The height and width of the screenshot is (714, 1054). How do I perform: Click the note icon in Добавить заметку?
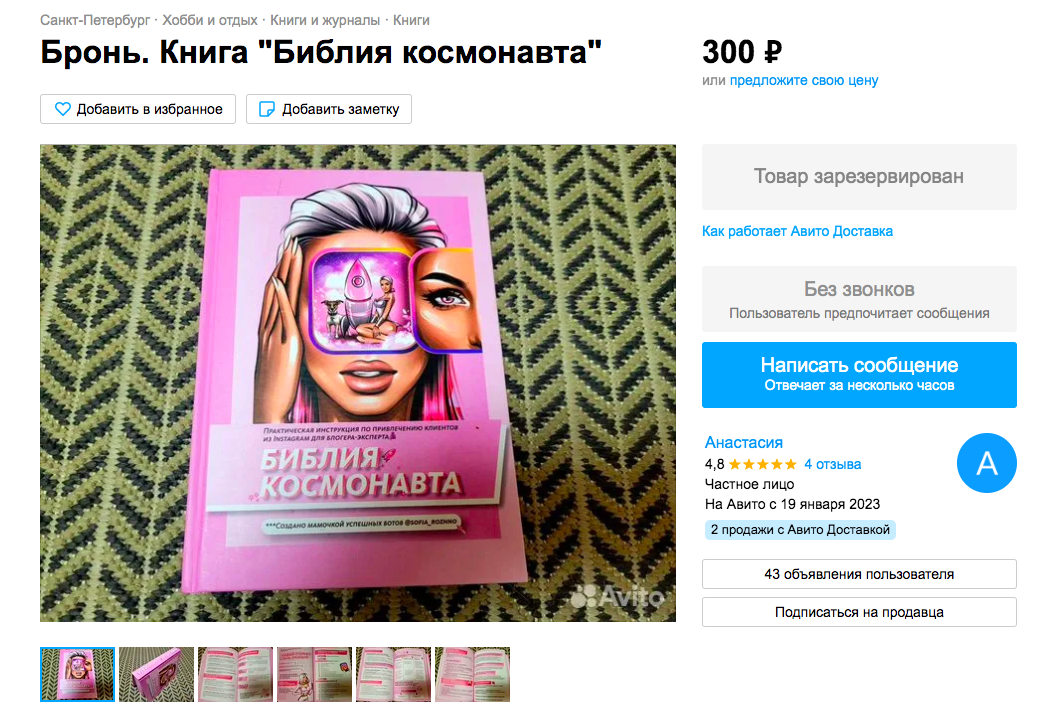(267, 109)
